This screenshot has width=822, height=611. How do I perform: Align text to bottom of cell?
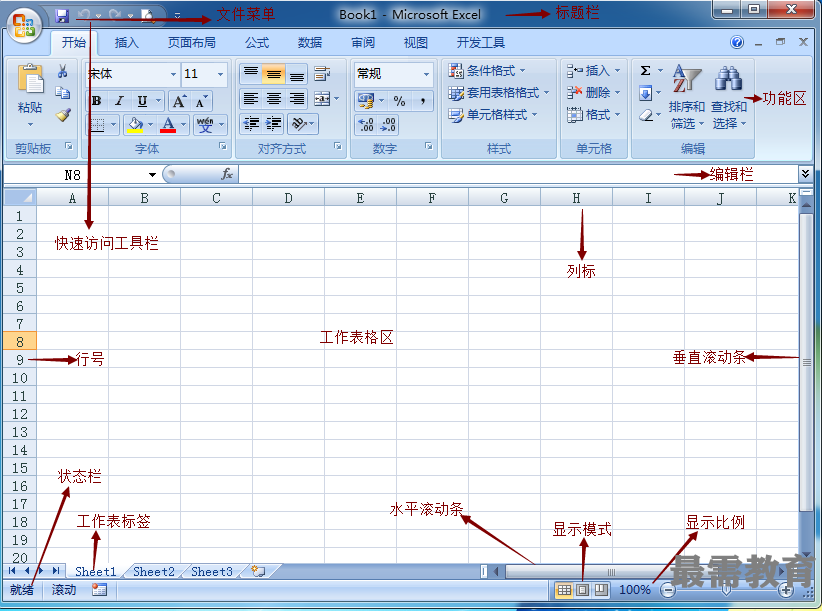[297, 74]
